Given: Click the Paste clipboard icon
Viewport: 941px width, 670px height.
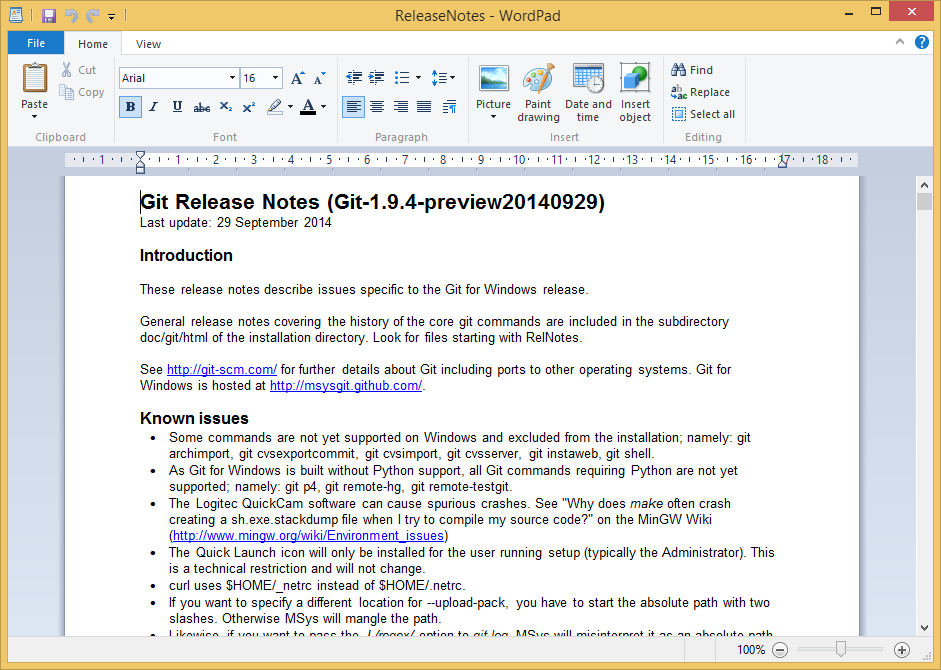Looking at the screenshot, I should click(x=35, y=78).
